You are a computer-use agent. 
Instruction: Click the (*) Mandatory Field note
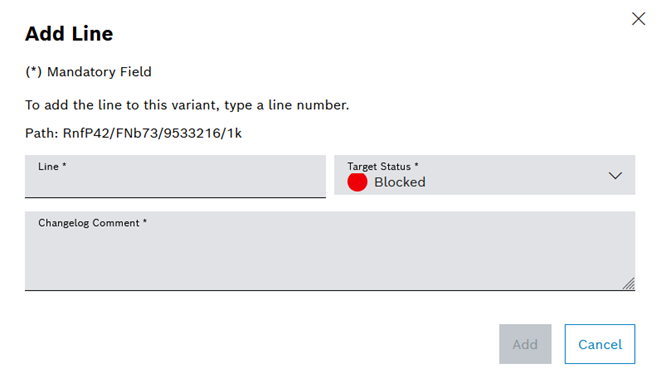(88, 72)
